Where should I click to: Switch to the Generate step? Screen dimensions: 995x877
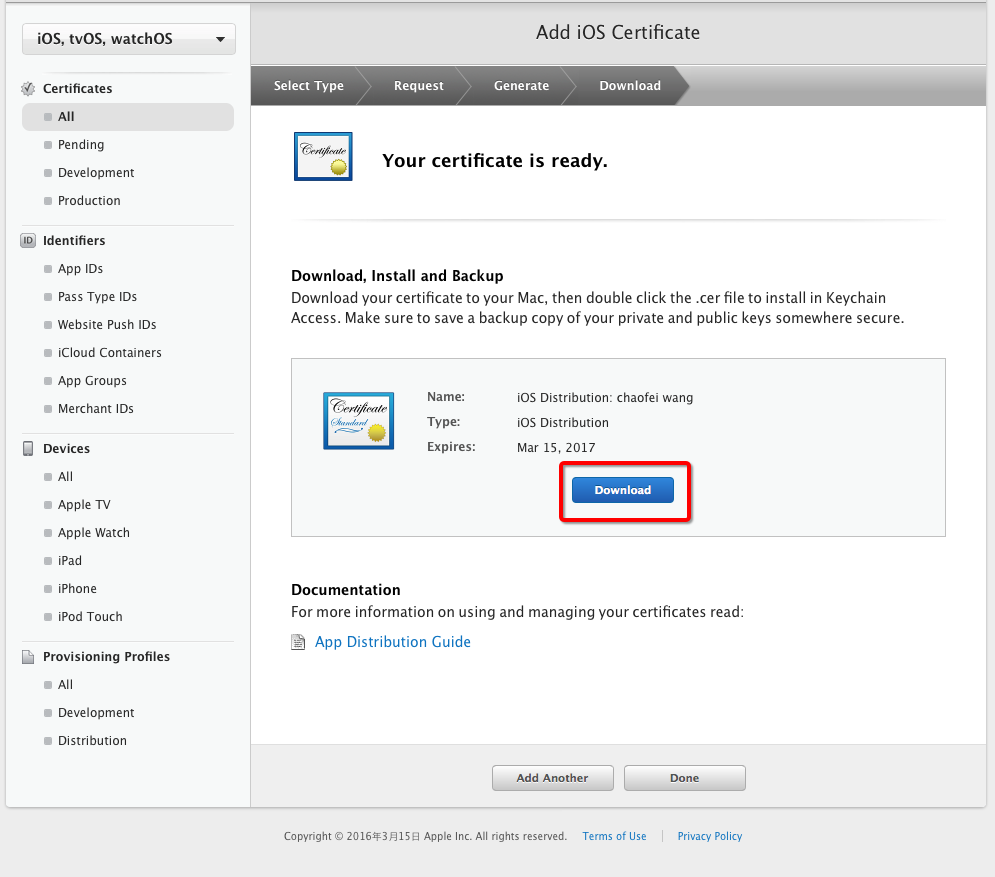click(x=520, y=86)
